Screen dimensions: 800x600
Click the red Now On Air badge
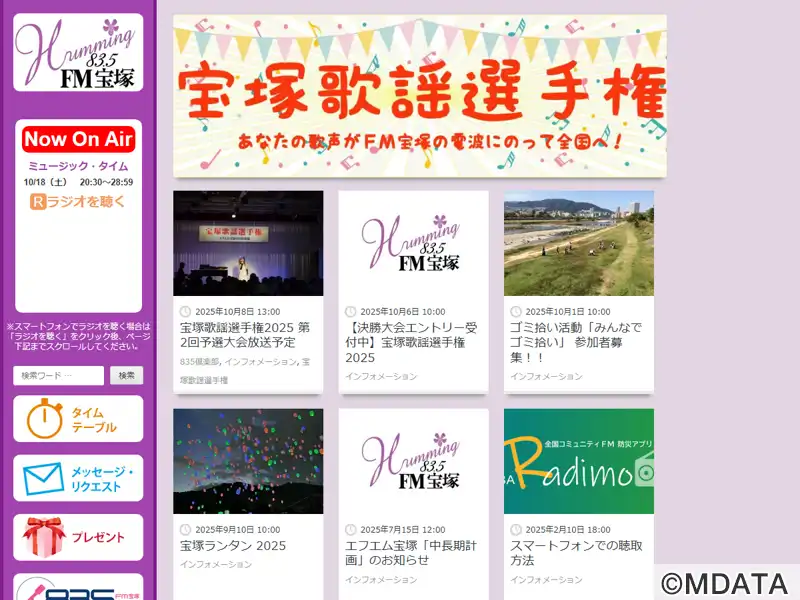point(79,139)
